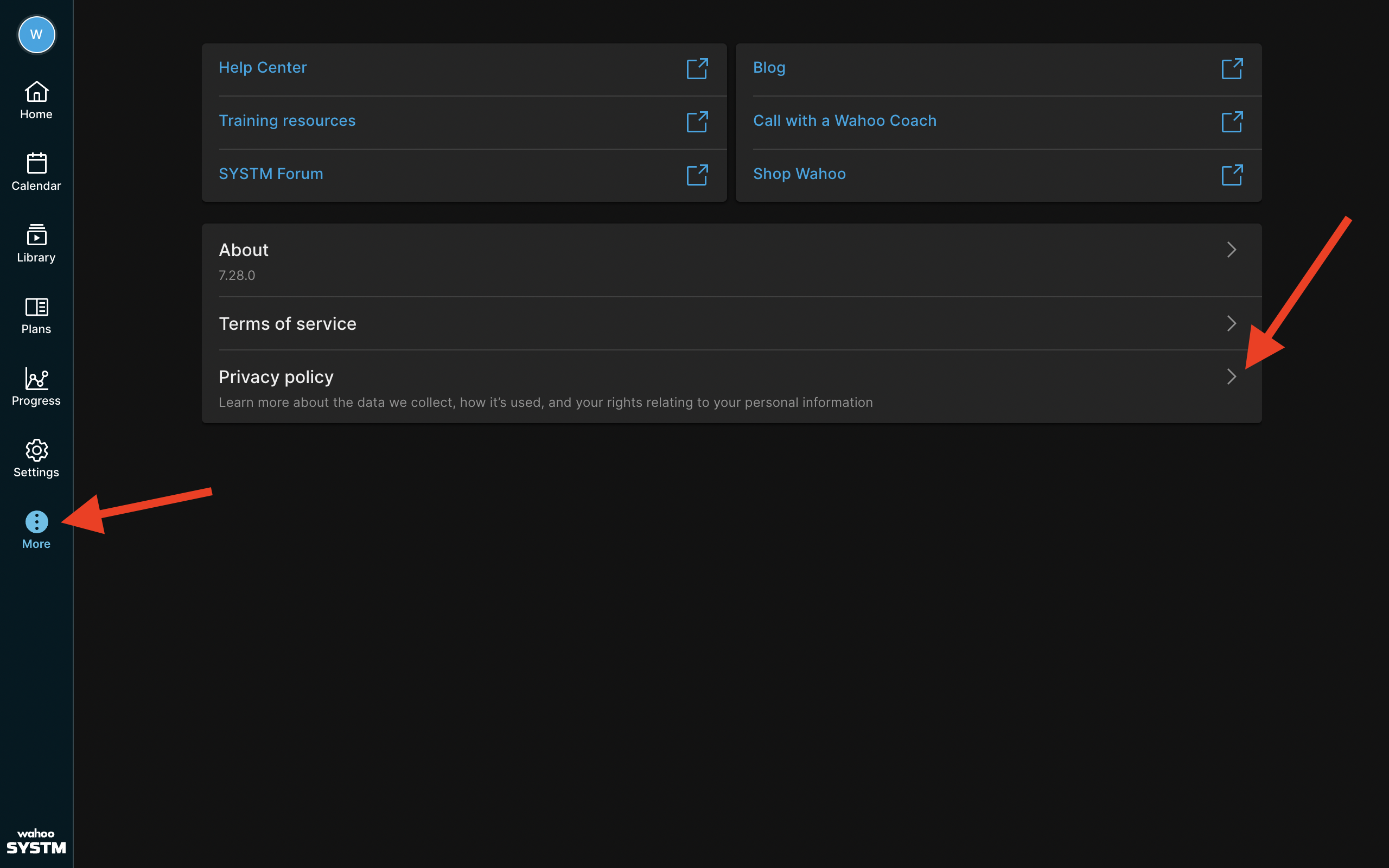Open the Library video stack icon
The width and height of the screenshot is (1389, 868).
(36, 235)
